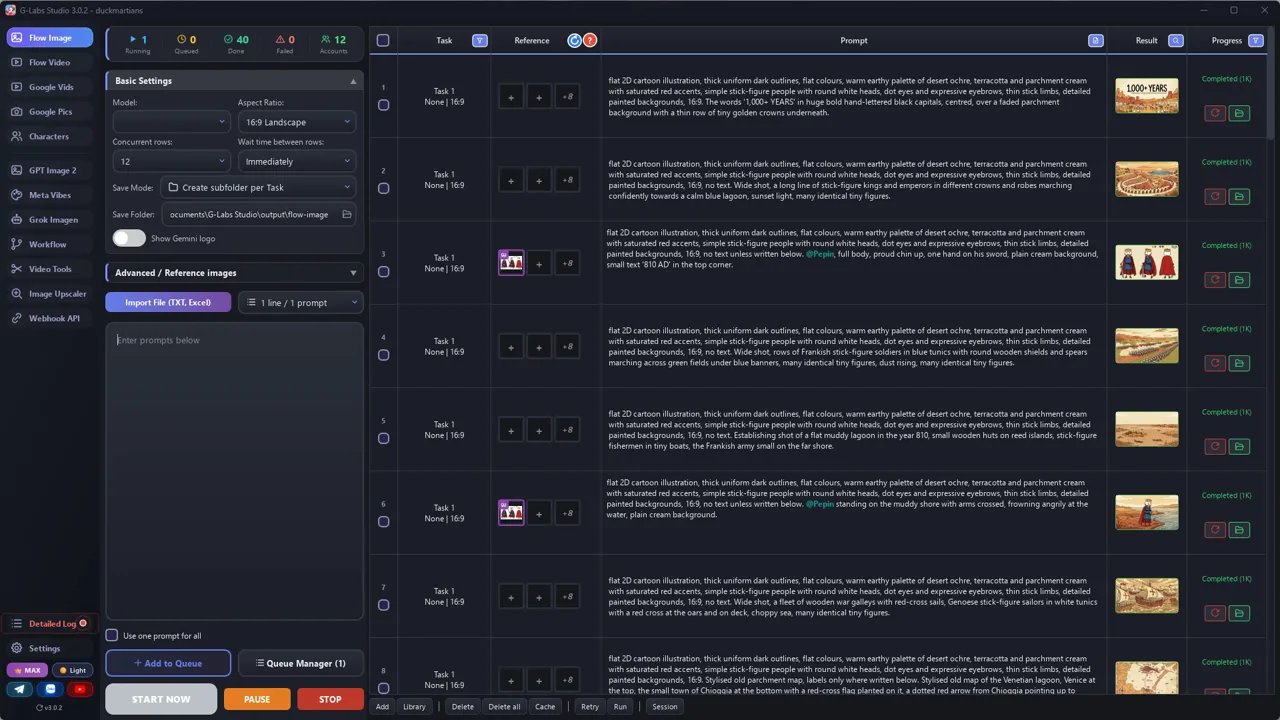
Task: Open the Model dropdown
Action: pos(171,122)
